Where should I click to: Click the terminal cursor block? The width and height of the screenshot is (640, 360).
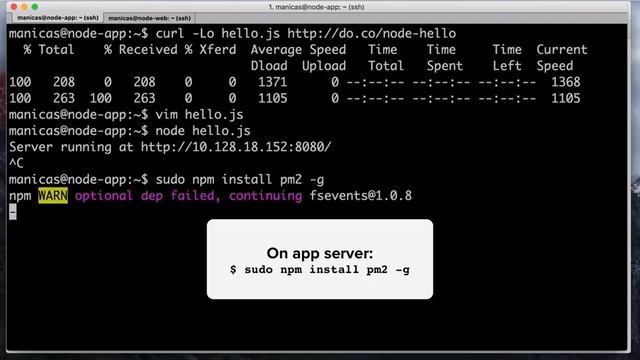[13, 212]
